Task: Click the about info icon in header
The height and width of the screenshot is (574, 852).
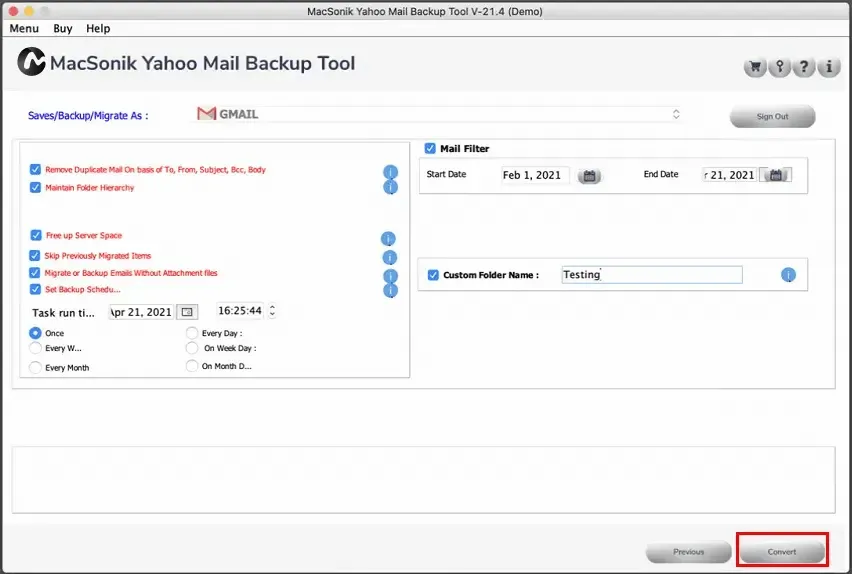Action: 829,67
